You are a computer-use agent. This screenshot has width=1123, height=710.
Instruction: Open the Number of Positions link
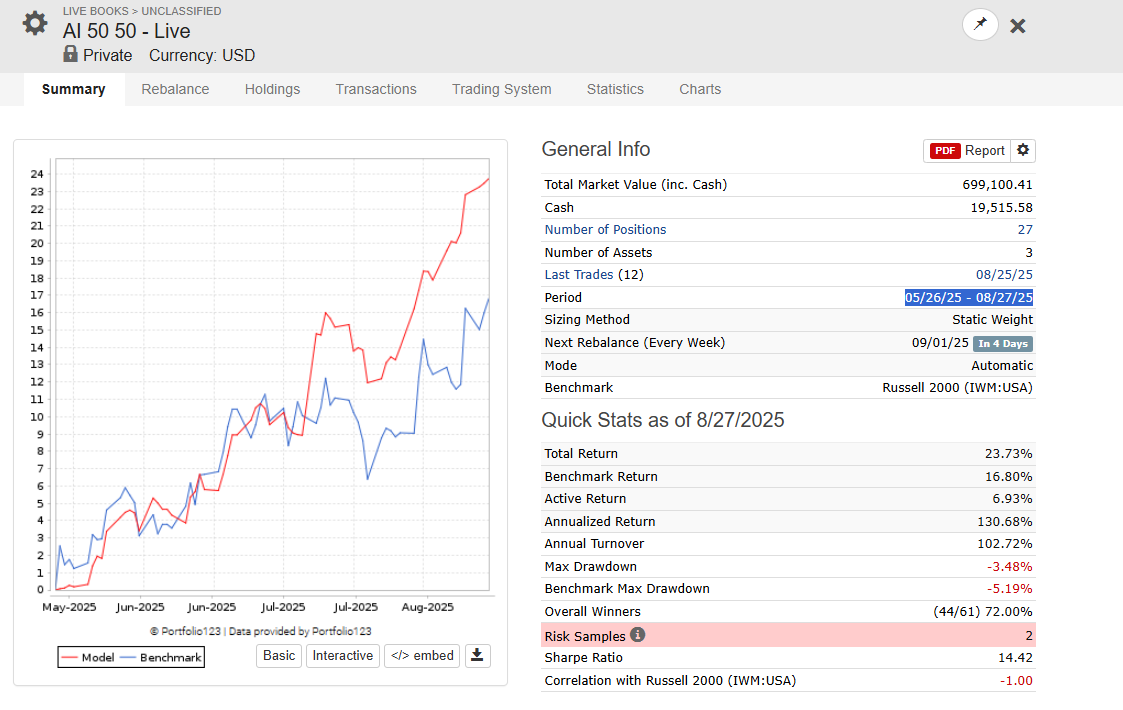click(x=605, y=229)
